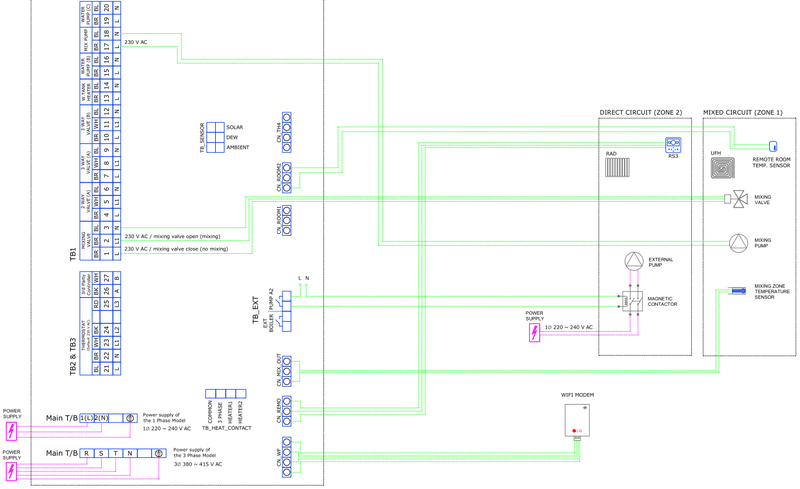The height and width of the screenshot is (489, 800).
Task: Select the MIXED CIRCUIT (ZONE 1) heading
Action: [x=743, y=112]
